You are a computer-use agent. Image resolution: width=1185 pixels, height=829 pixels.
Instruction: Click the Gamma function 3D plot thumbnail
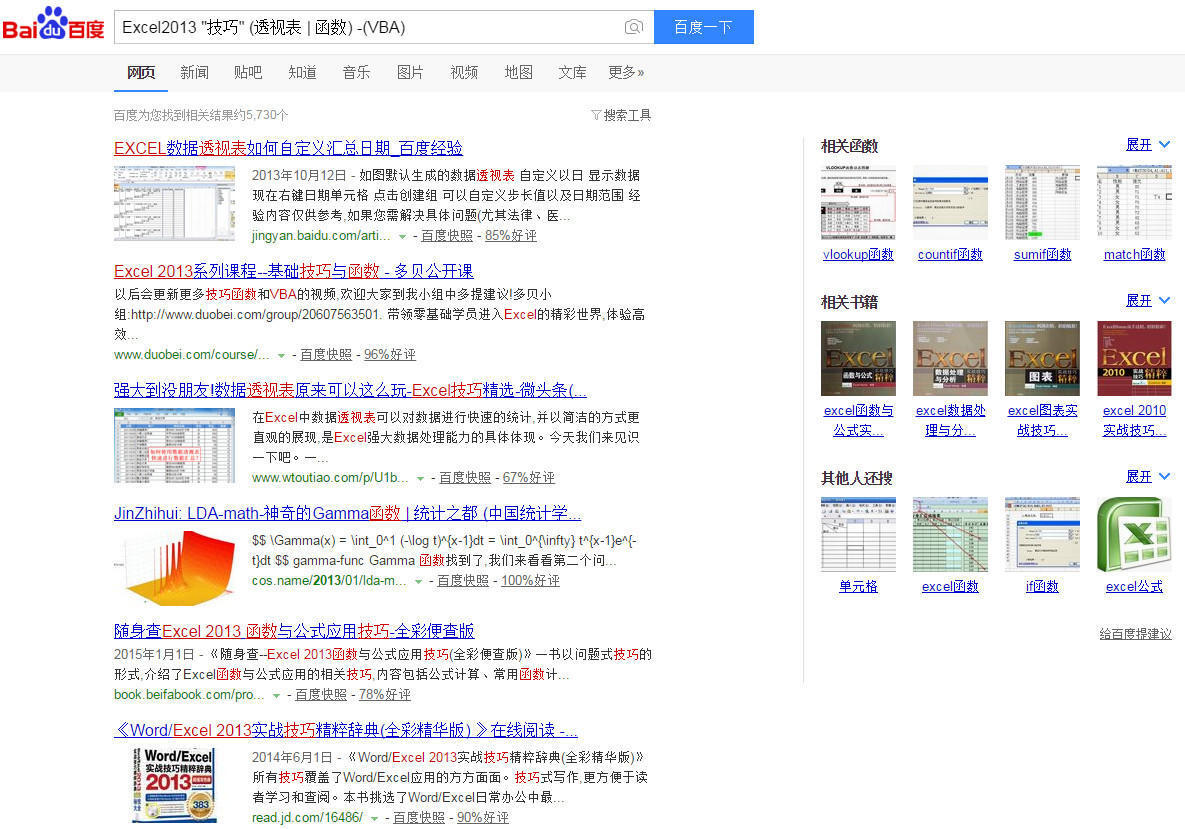[175, 568]
